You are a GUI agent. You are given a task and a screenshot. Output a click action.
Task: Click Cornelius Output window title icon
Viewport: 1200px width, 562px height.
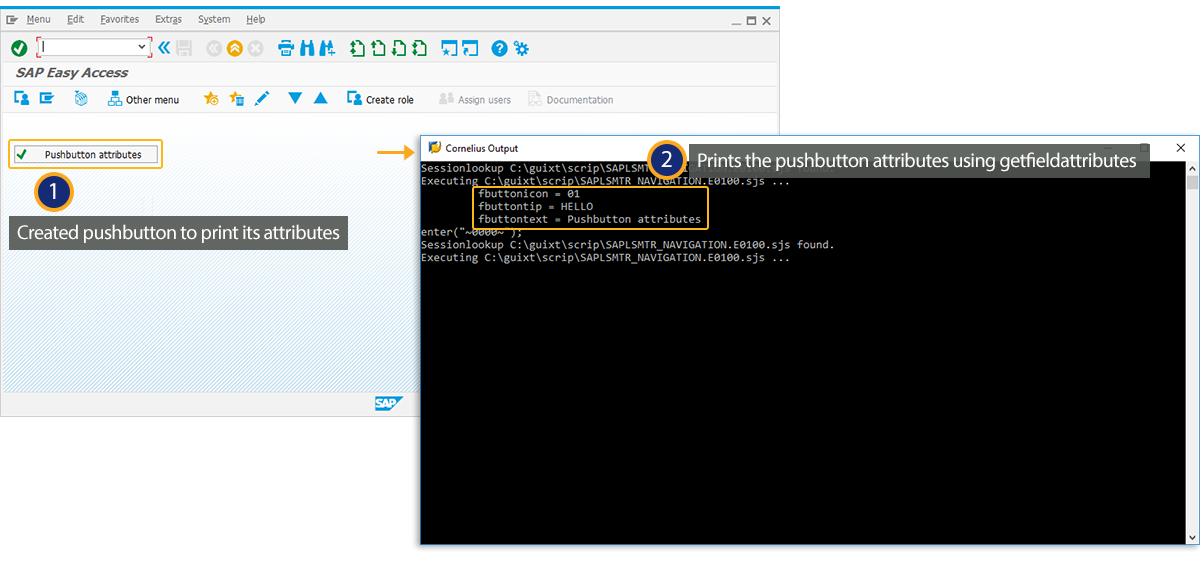click(435, 148)
